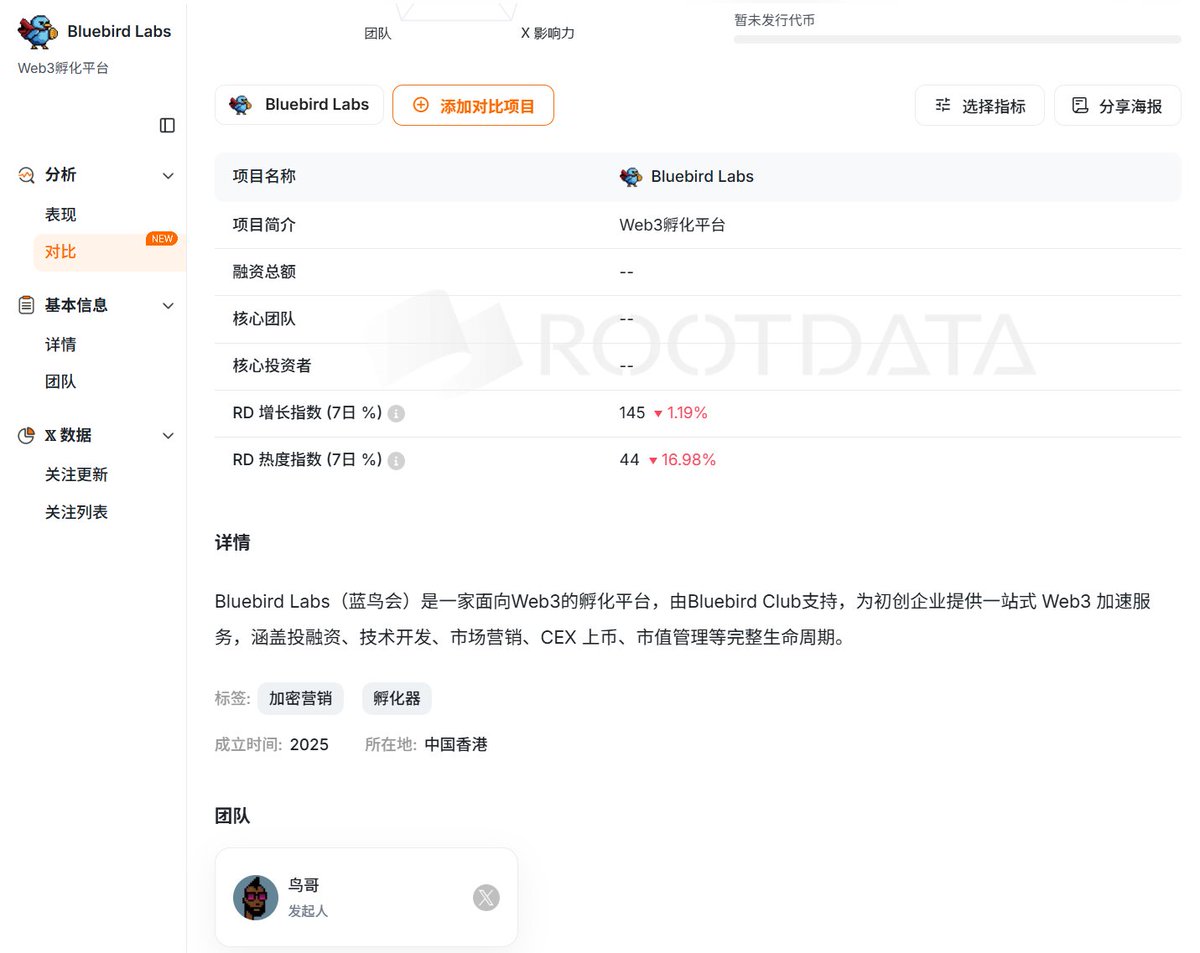
Task: Open the 详情 sidebar item
Action: pyautogui.click(x=61, y=345)
